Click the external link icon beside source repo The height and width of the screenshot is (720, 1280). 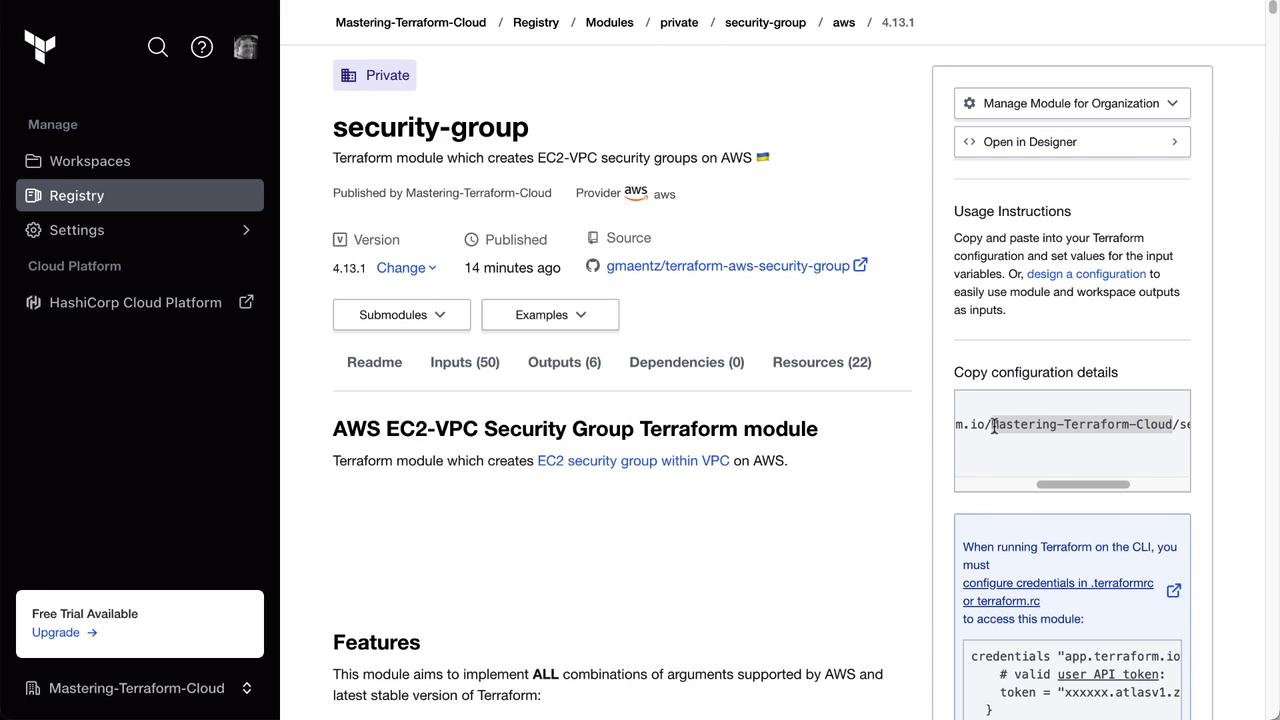(x=860, y=265)
